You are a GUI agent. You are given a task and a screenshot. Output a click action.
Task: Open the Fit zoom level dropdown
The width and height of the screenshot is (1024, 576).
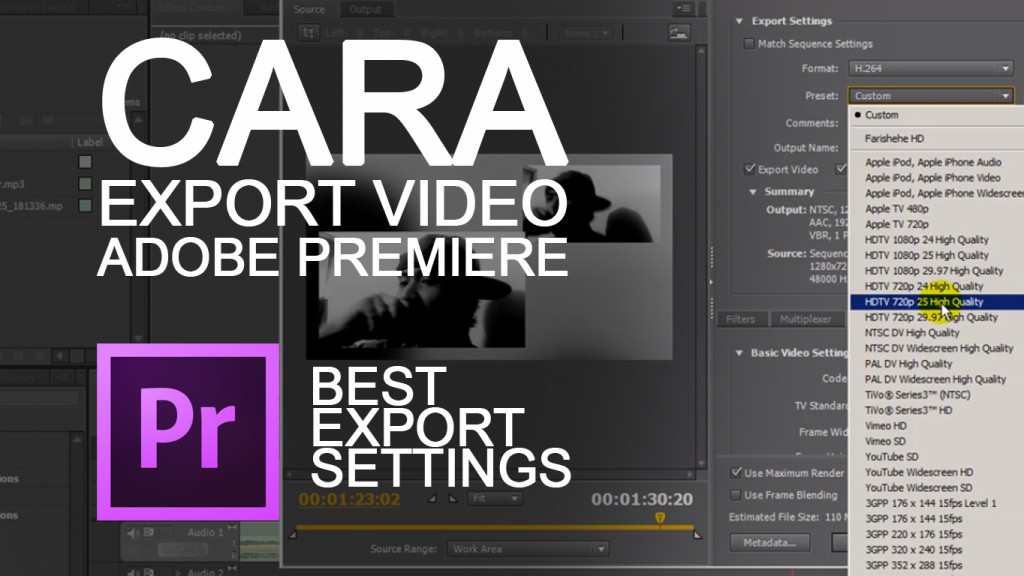click(495, 498)
